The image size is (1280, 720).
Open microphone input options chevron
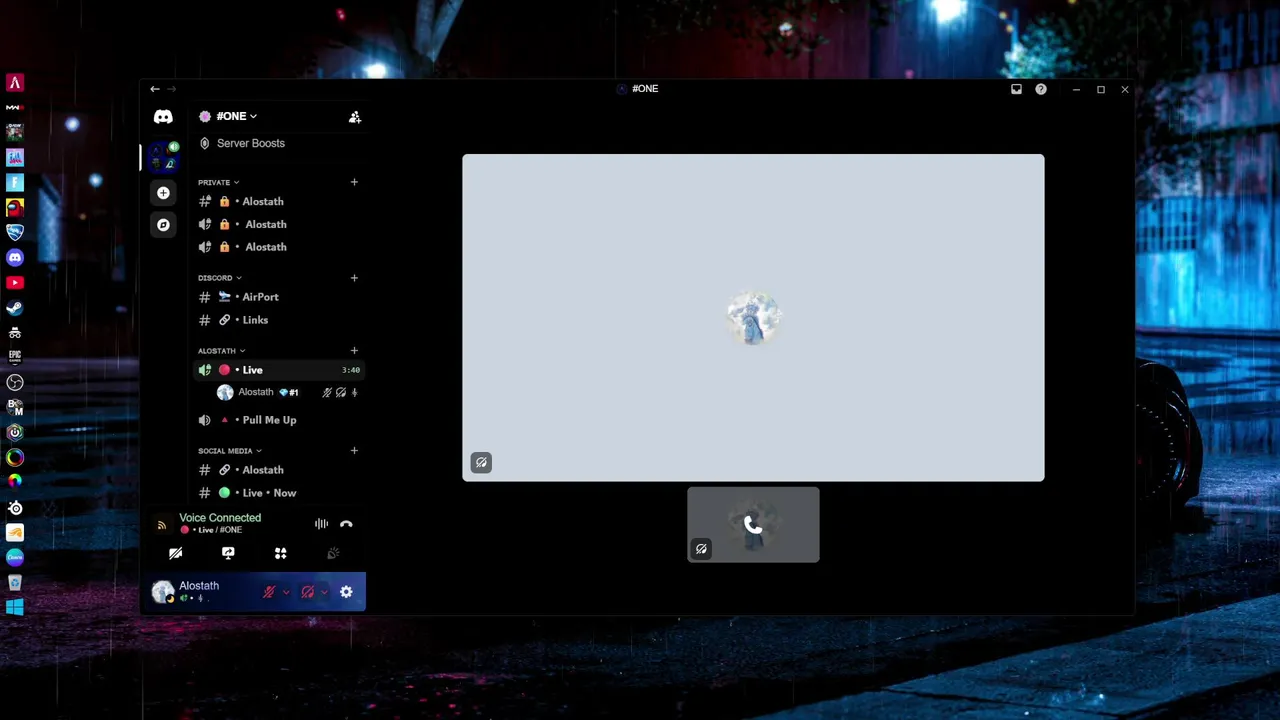point(286,592)
